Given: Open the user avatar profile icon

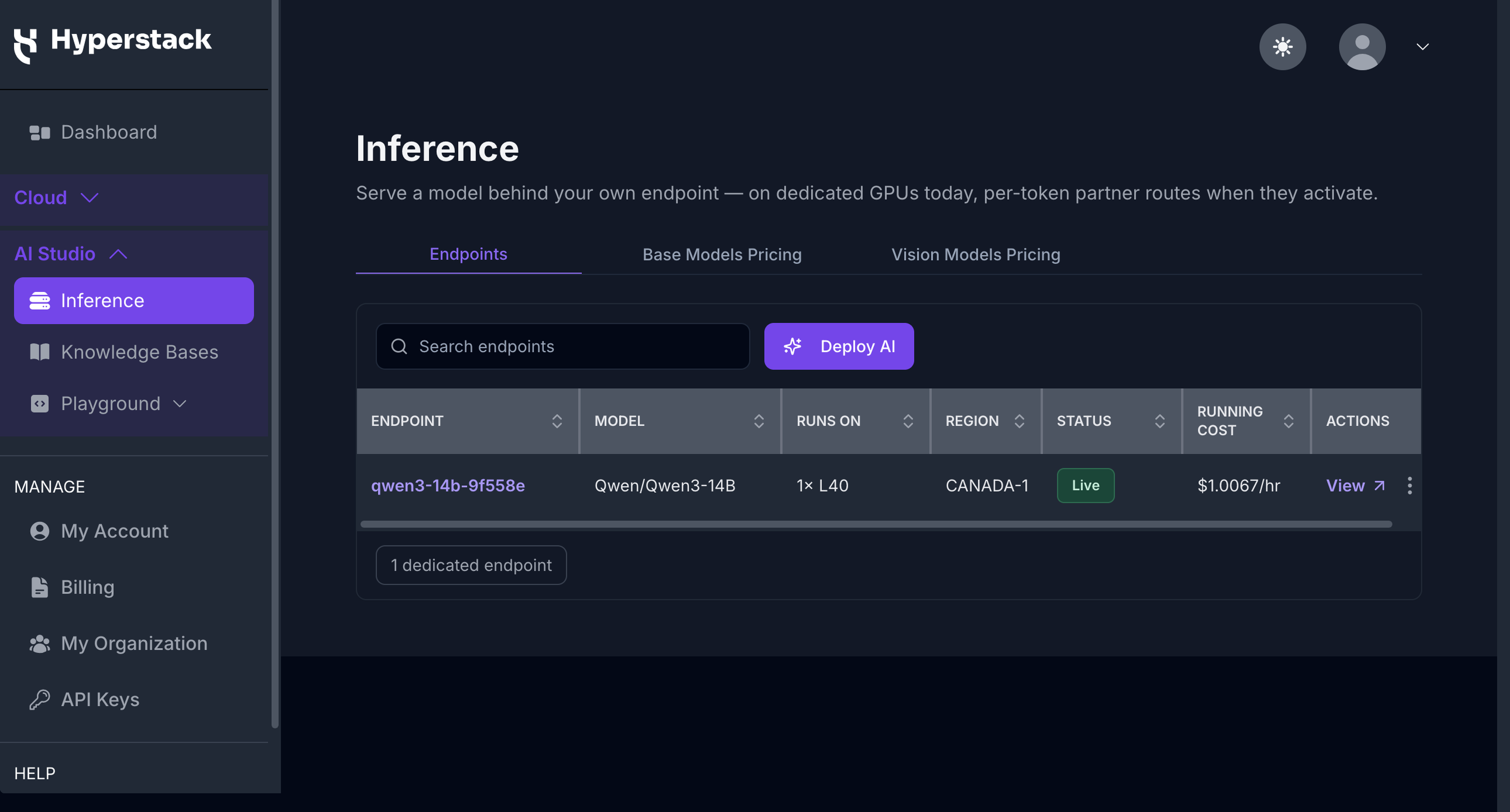Looking at the screenshot, I should tap(1362, 47).
